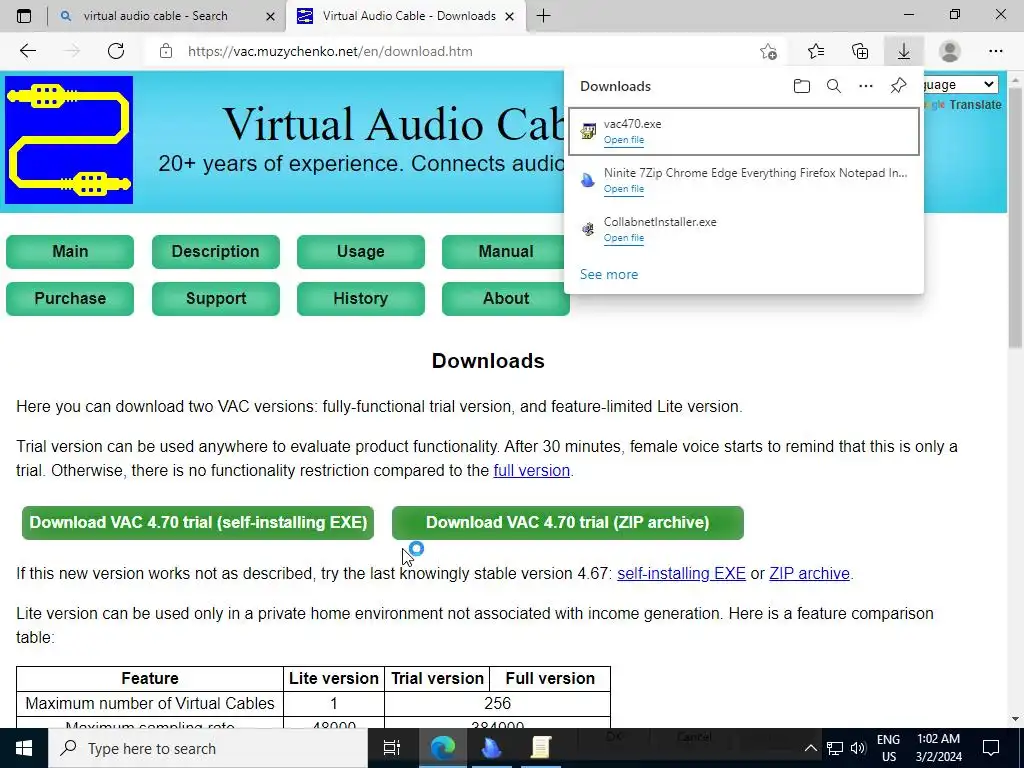Show hidden system tray icons
1024x768 pixels.
(810, 748)
